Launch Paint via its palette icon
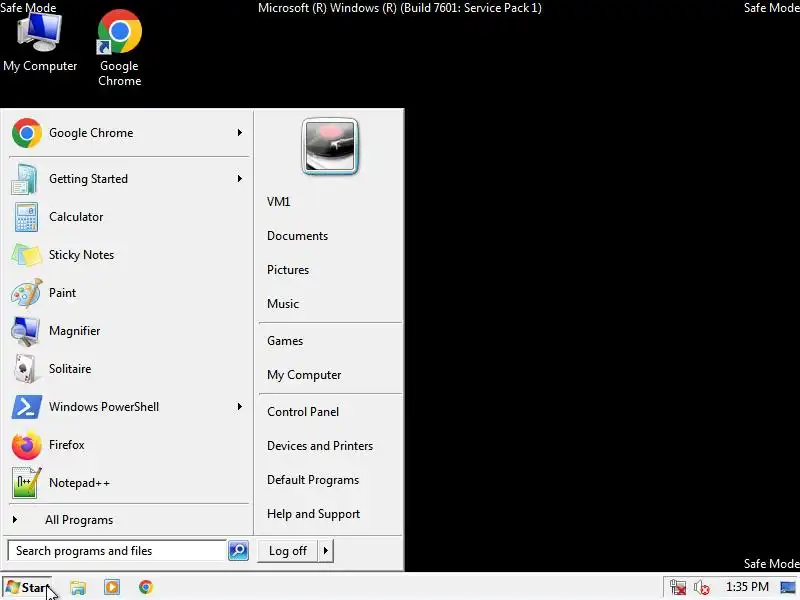The width and height of the screenshot is (800, 600). tap(27, 293)
